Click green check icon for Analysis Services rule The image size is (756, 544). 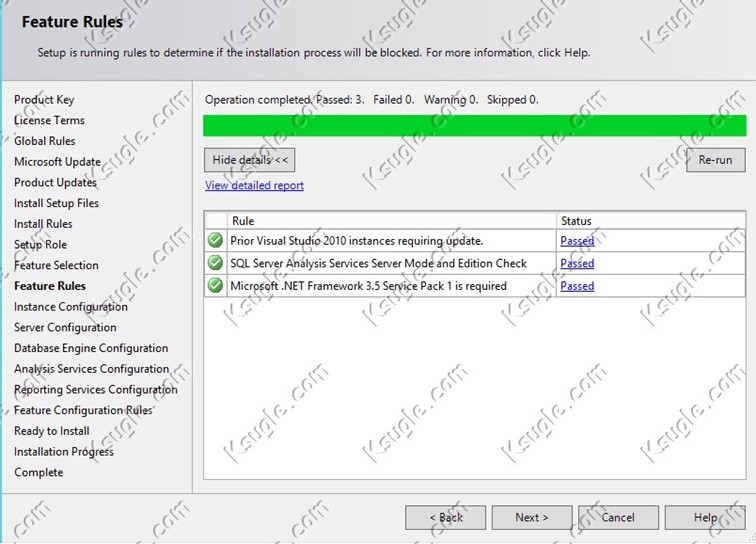pyautogui.click(x=215, y=263)
